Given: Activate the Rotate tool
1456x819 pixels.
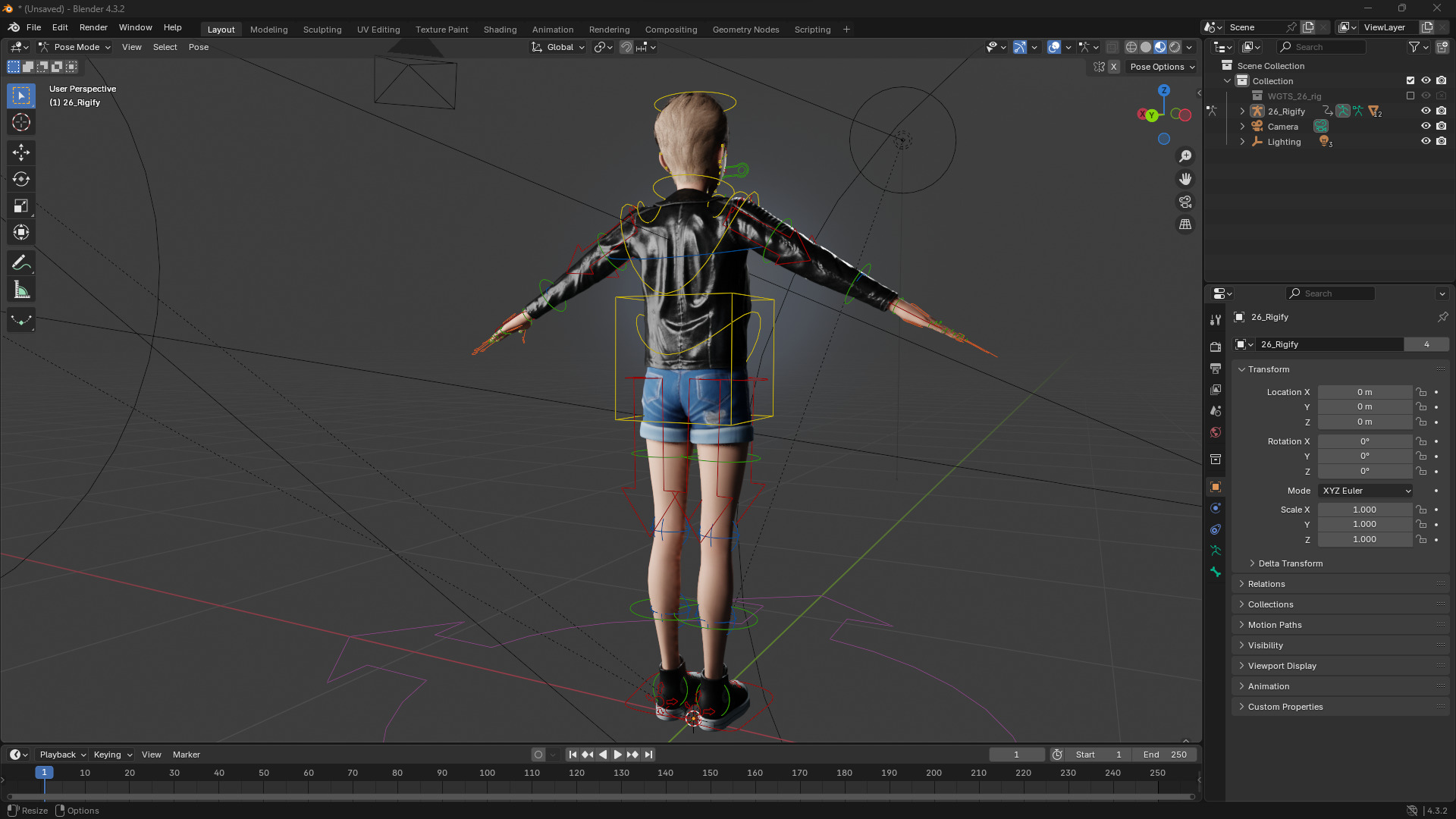Looking at the screenshot, I should [x=21, y=179].
